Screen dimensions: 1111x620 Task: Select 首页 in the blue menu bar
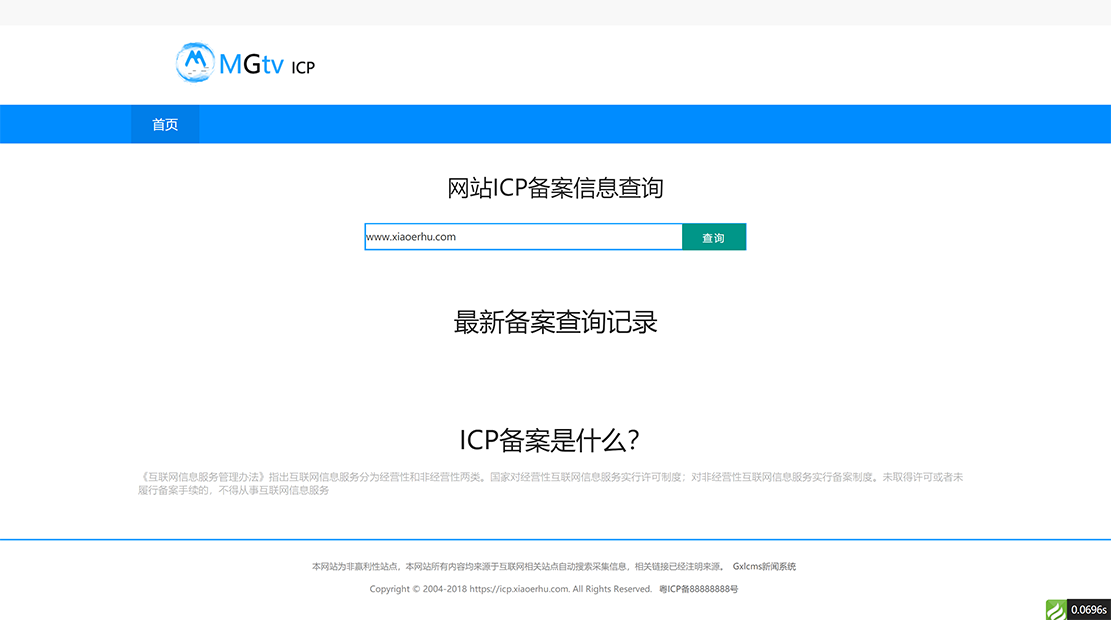click(164, 124)
